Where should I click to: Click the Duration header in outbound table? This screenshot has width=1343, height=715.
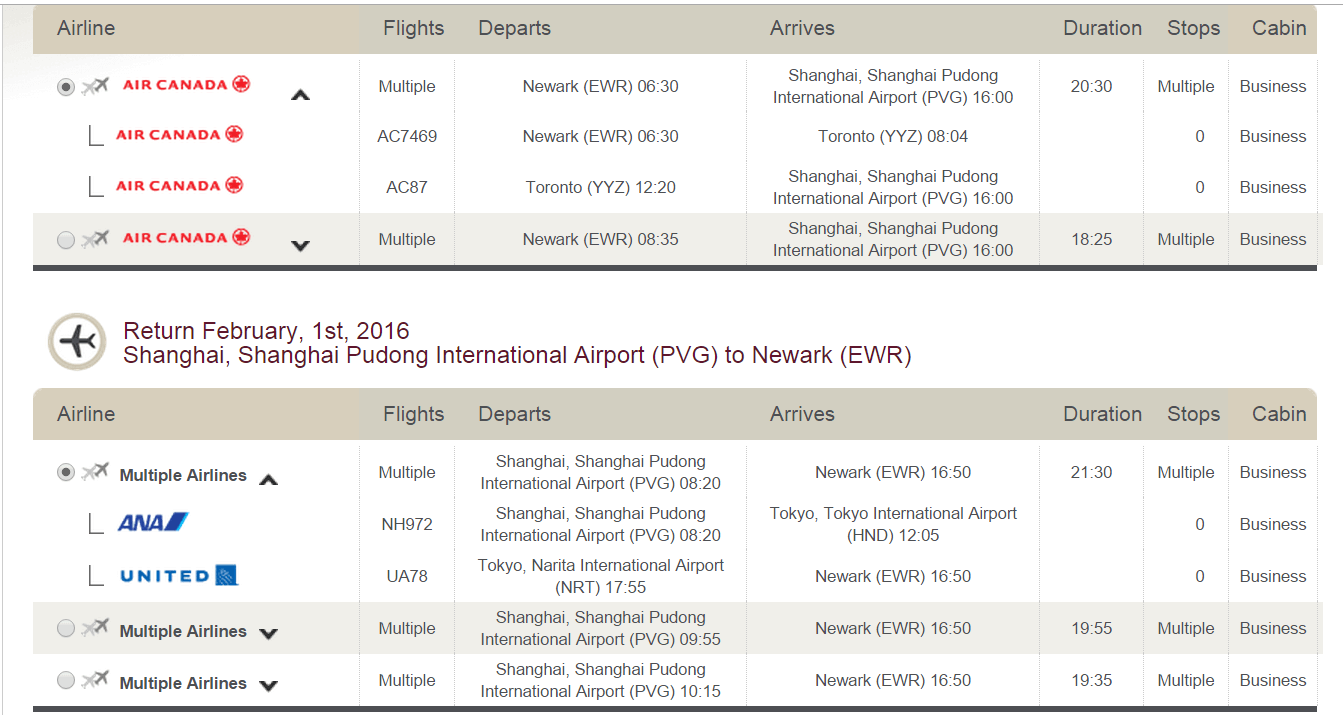coord(1102,28)
